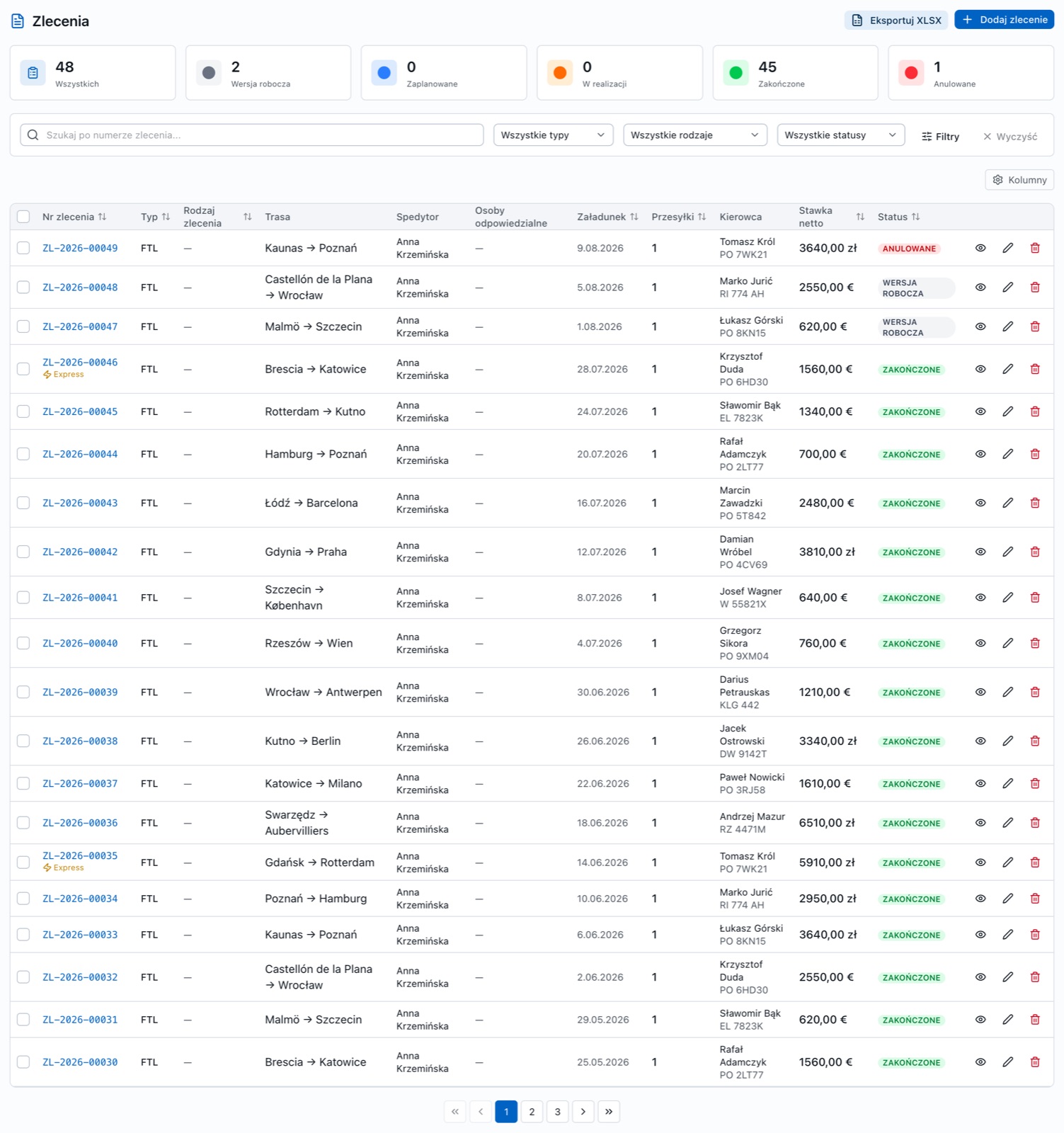Delete order ZL-2026-00031 trash icon
Screen dimensions: 1064x1133
pyautogui.click(x=1035, y=1020)
